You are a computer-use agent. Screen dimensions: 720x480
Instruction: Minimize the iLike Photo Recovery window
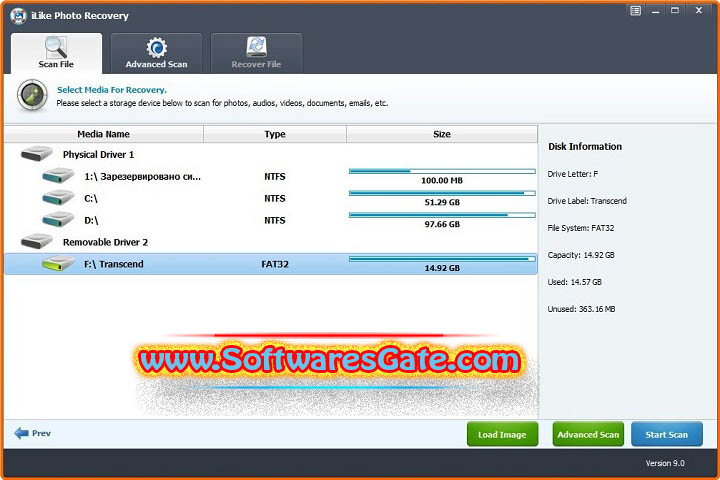pyautogui.click(x=655, y=11)
